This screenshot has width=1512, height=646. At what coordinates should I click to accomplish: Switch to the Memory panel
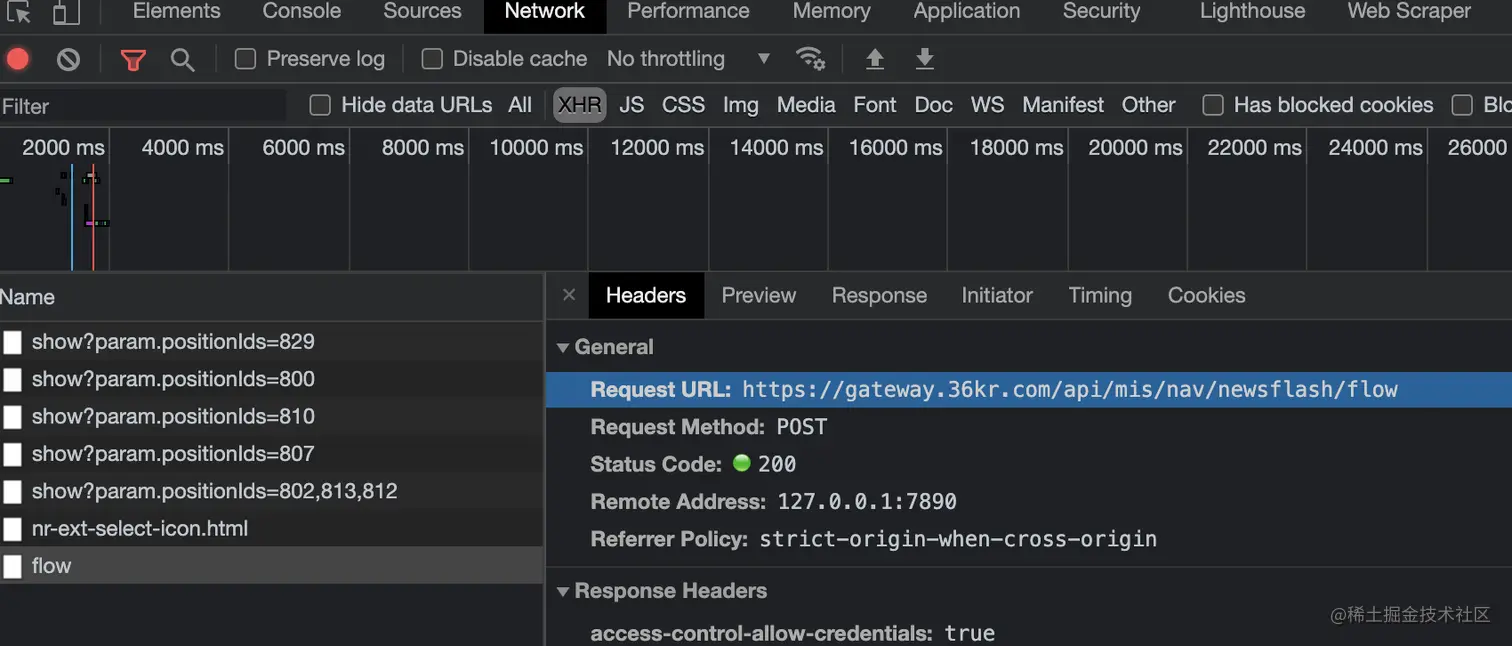(x=831, y=12)
